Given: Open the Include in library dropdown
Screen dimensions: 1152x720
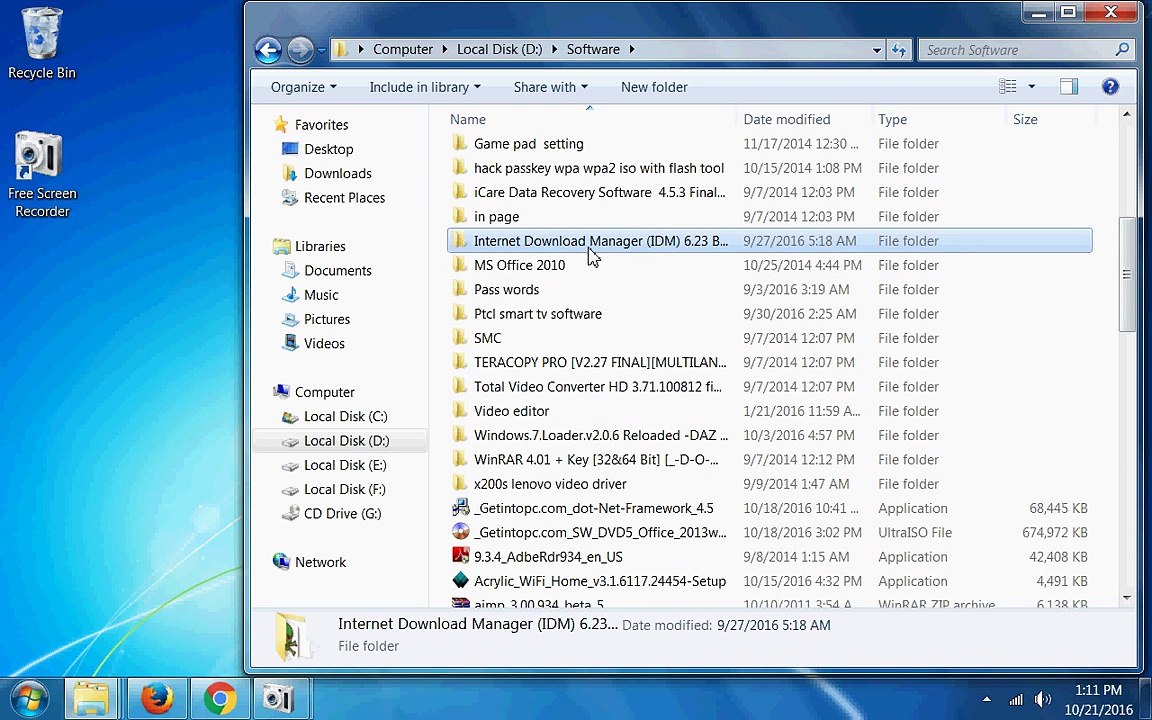Looking at the screenshot, I should point(425,87).
